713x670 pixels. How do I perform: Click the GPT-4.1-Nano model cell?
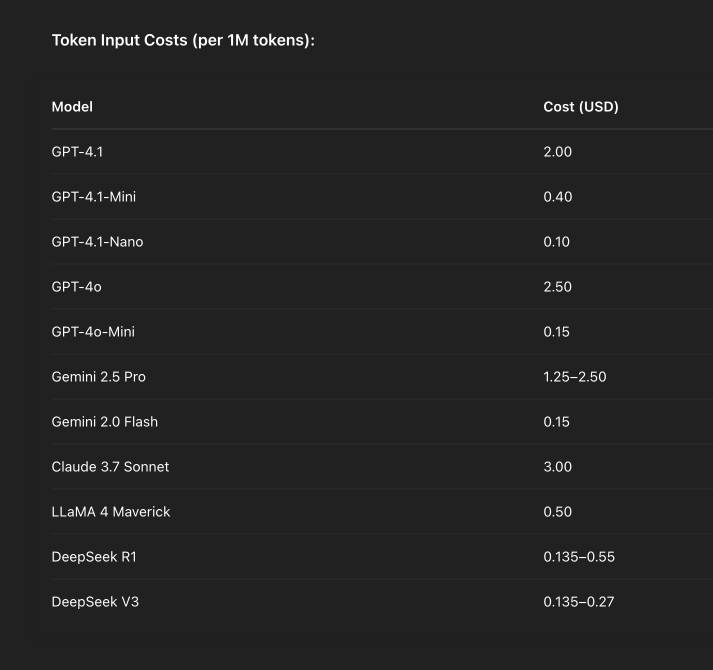point(97,242)
